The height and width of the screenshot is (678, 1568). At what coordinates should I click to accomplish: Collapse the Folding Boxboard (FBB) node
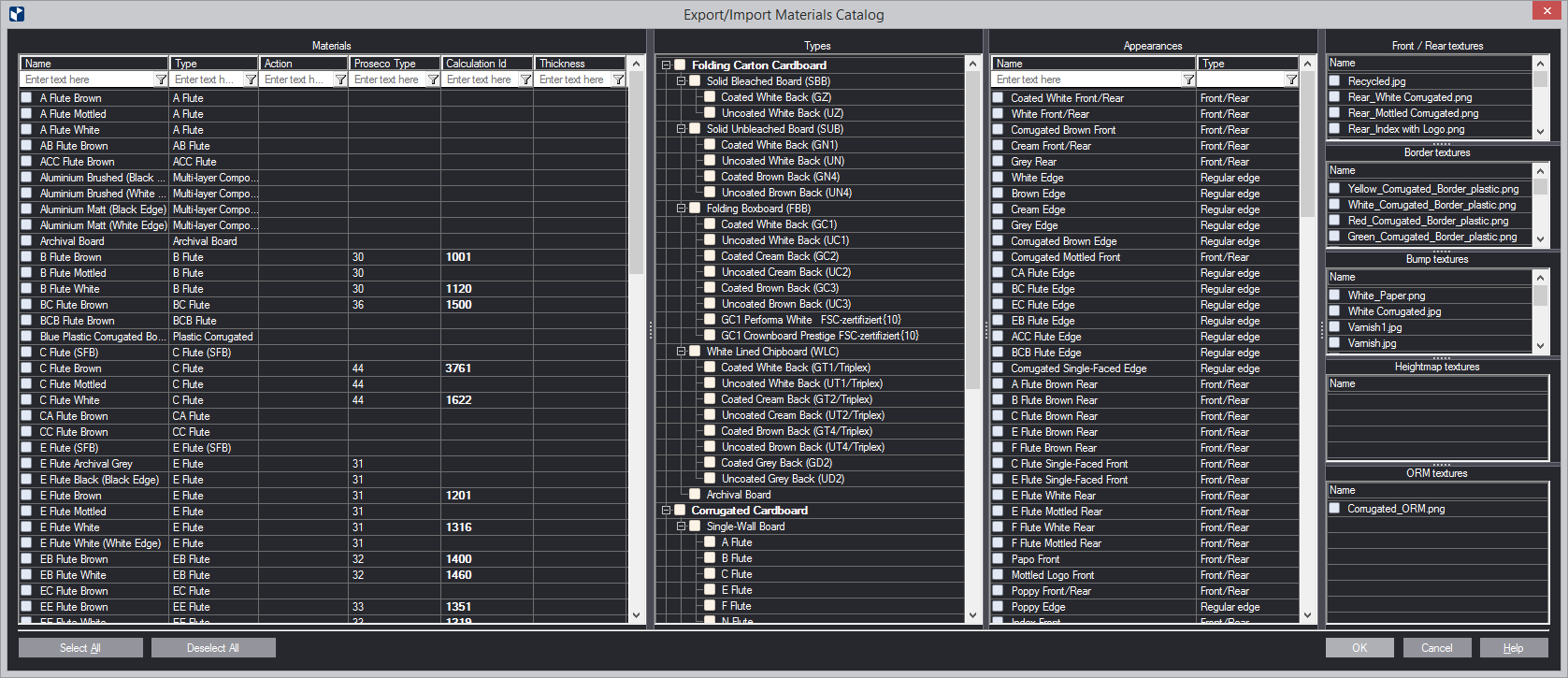682,208
